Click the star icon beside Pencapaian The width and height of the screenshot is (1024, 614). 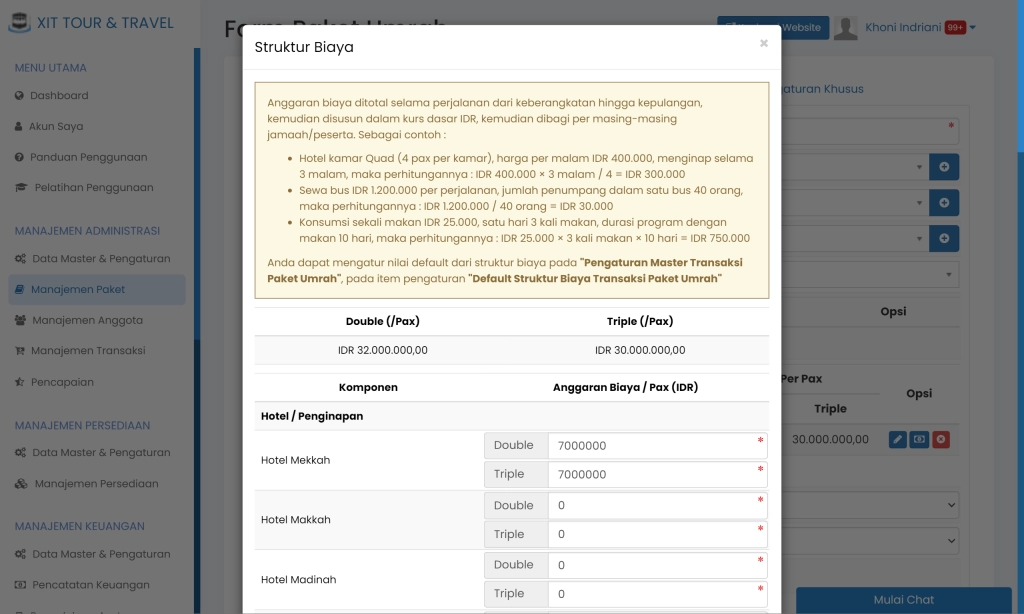pos(18,382)
